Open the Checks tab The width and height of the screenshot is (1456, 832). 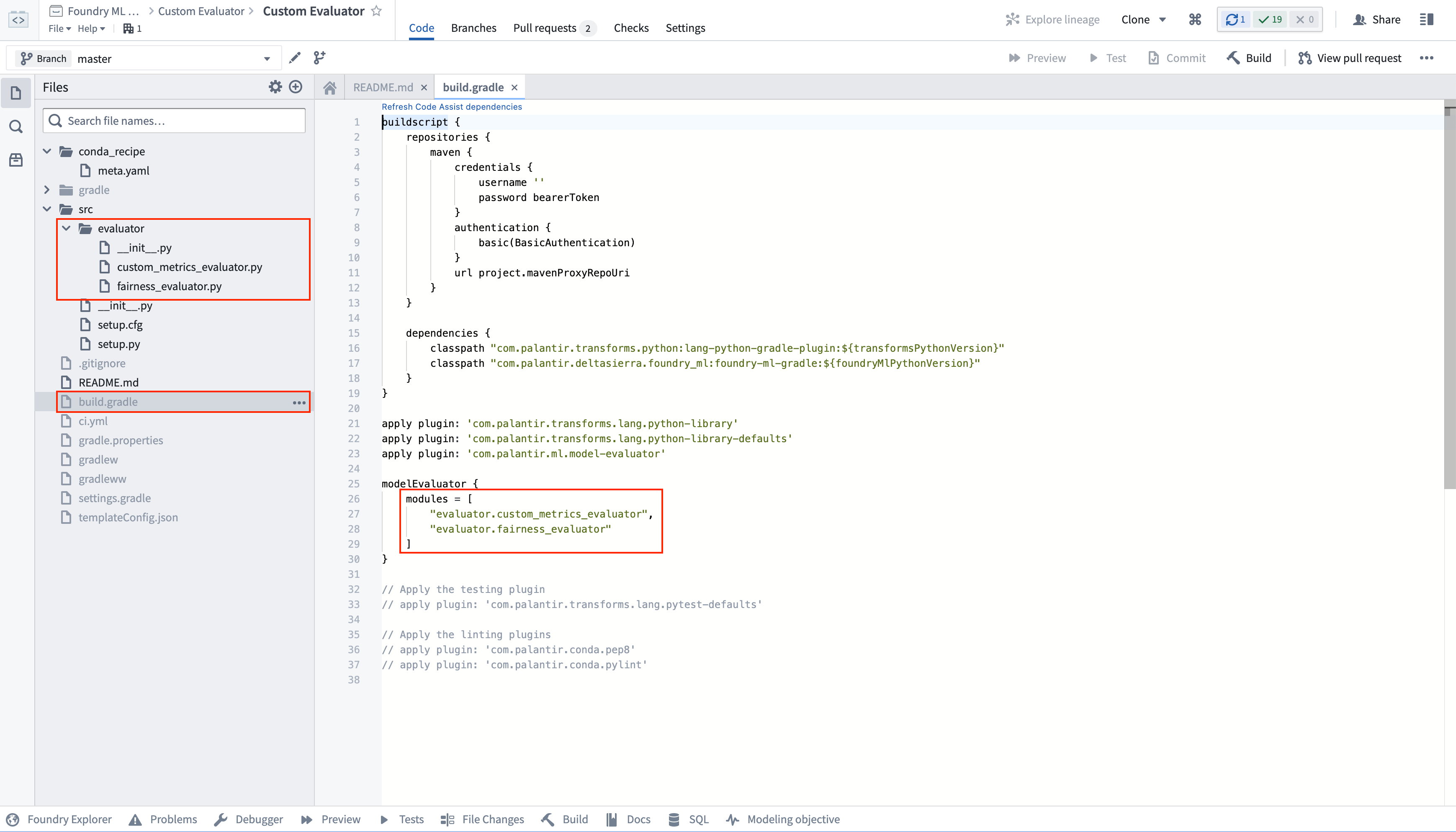[x=631, y=27]
